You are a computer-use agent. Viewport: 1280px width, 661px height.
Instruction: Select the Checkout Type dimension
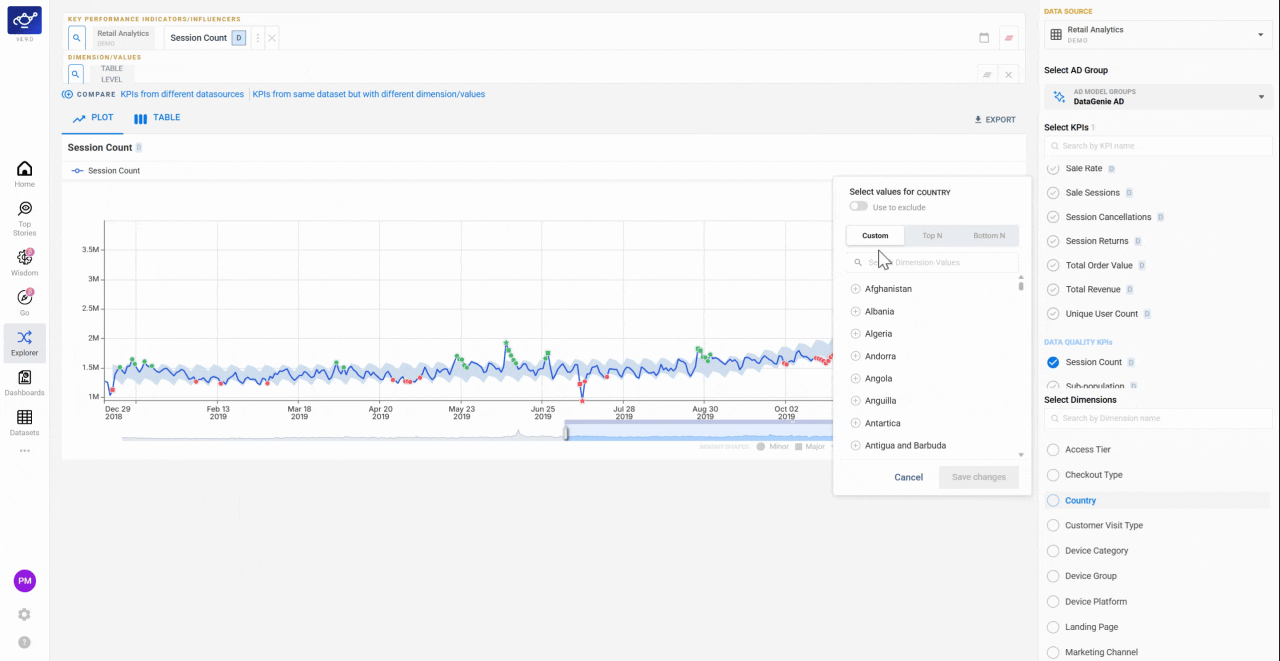(1053, 475)
